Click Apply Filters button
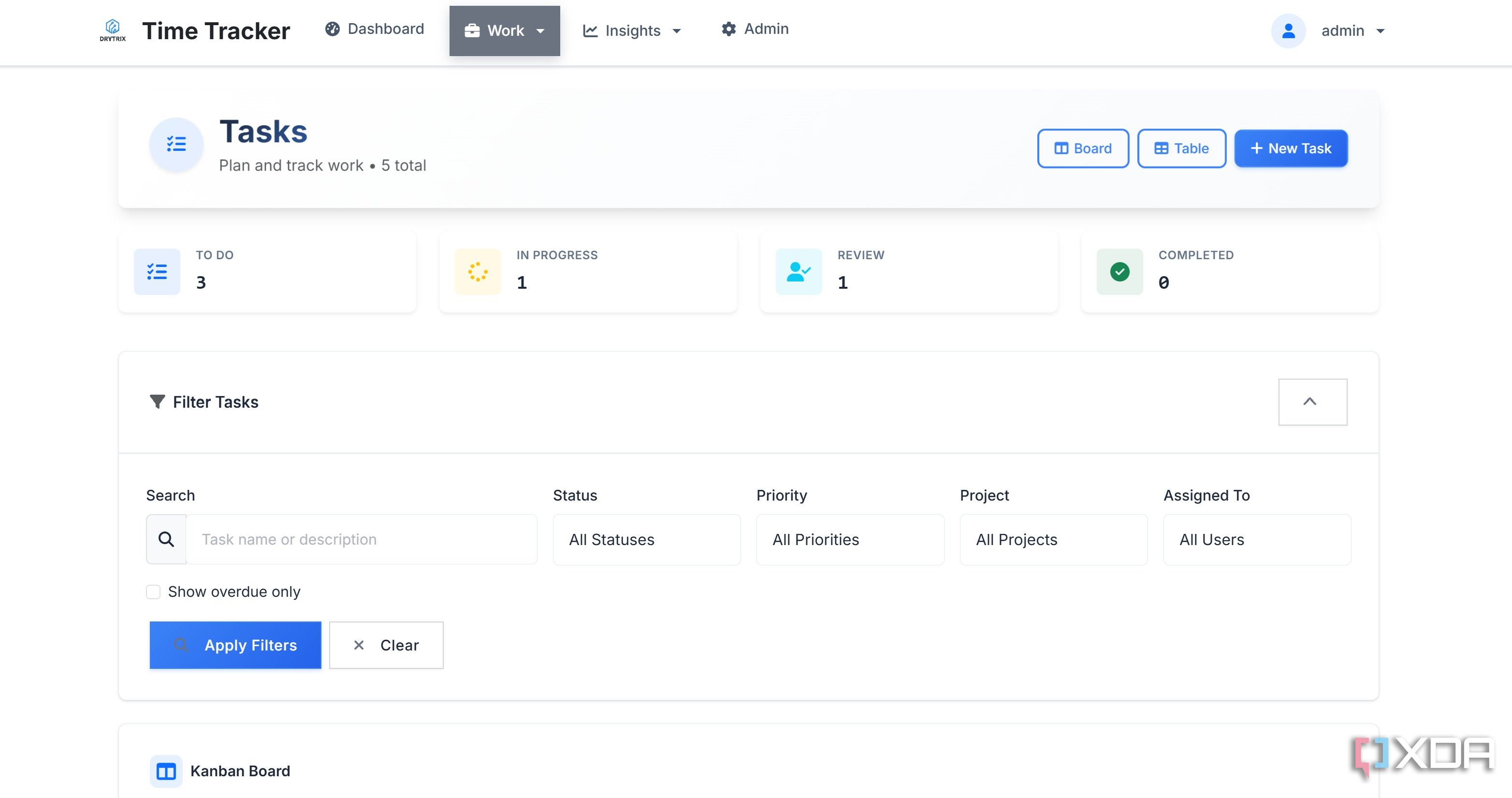 (235, 645)
